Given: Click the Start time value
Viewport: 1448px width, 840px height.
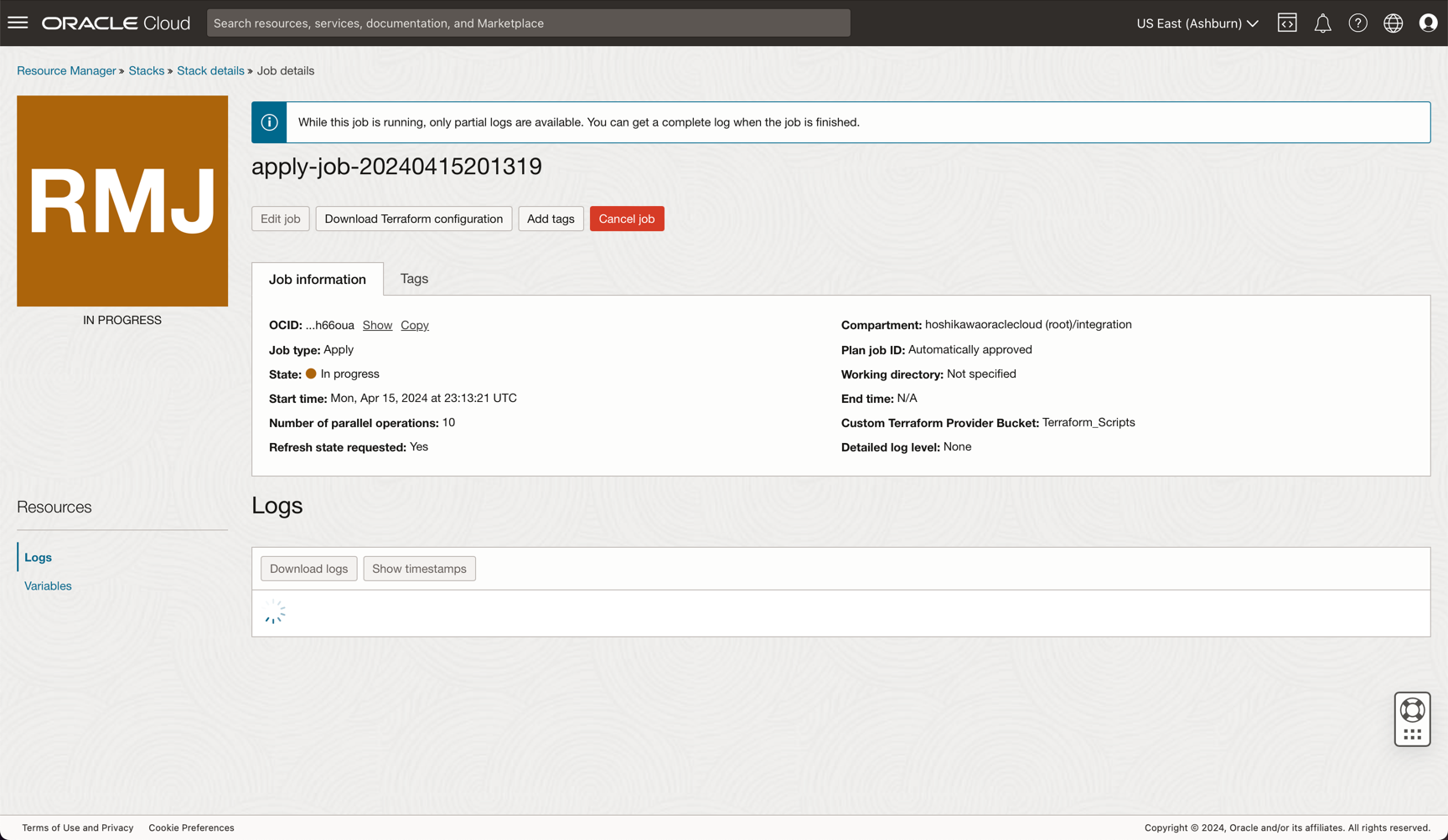Looking at the screenshot, I should click(x=423, y=398).
